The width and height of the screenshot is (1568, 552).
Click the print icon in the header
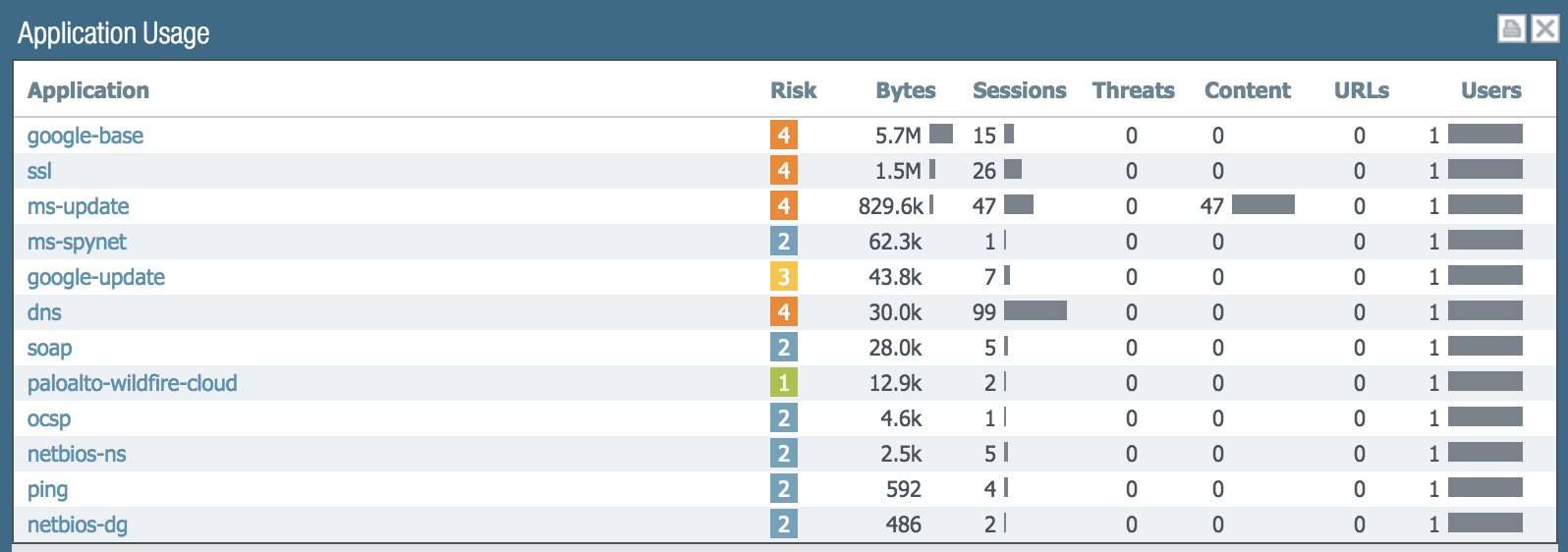1511,28
